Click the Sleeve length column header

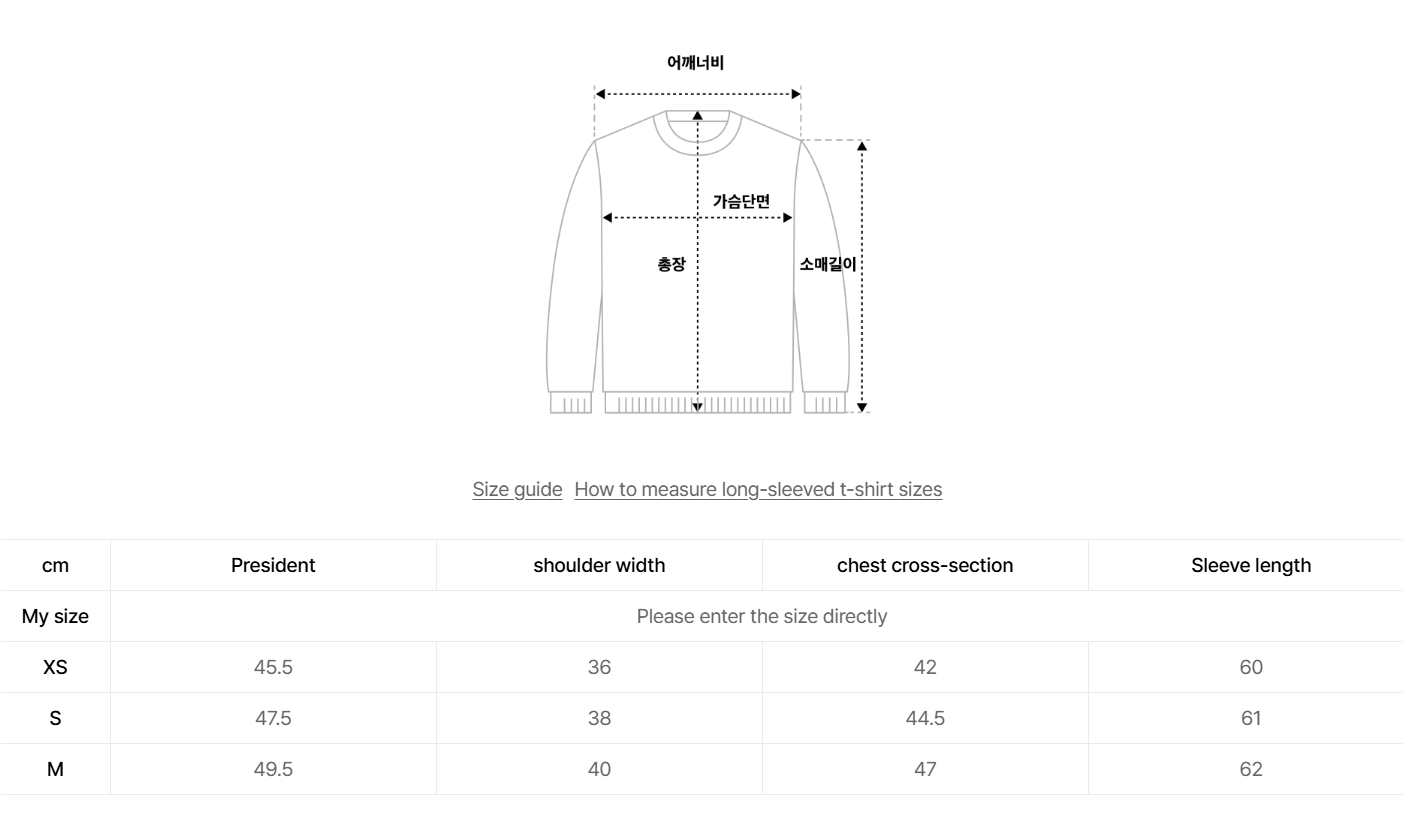(x=1251, y=565)
